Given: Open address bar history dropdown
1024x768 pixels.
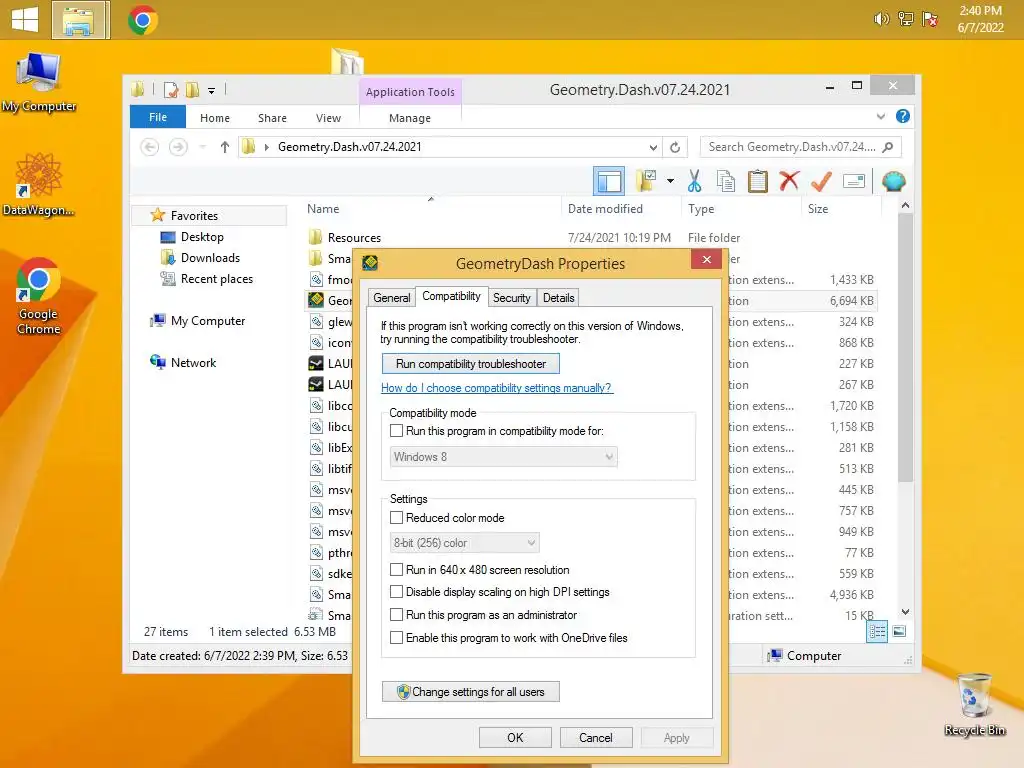Looking at the screenshot, I should tap(653, 148).
